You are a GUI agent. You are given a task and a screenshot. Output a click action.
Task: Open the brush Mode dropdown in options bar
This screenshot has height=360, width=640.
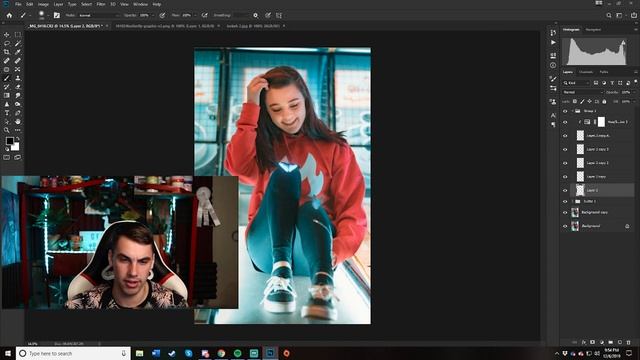[x=99, y=15]
